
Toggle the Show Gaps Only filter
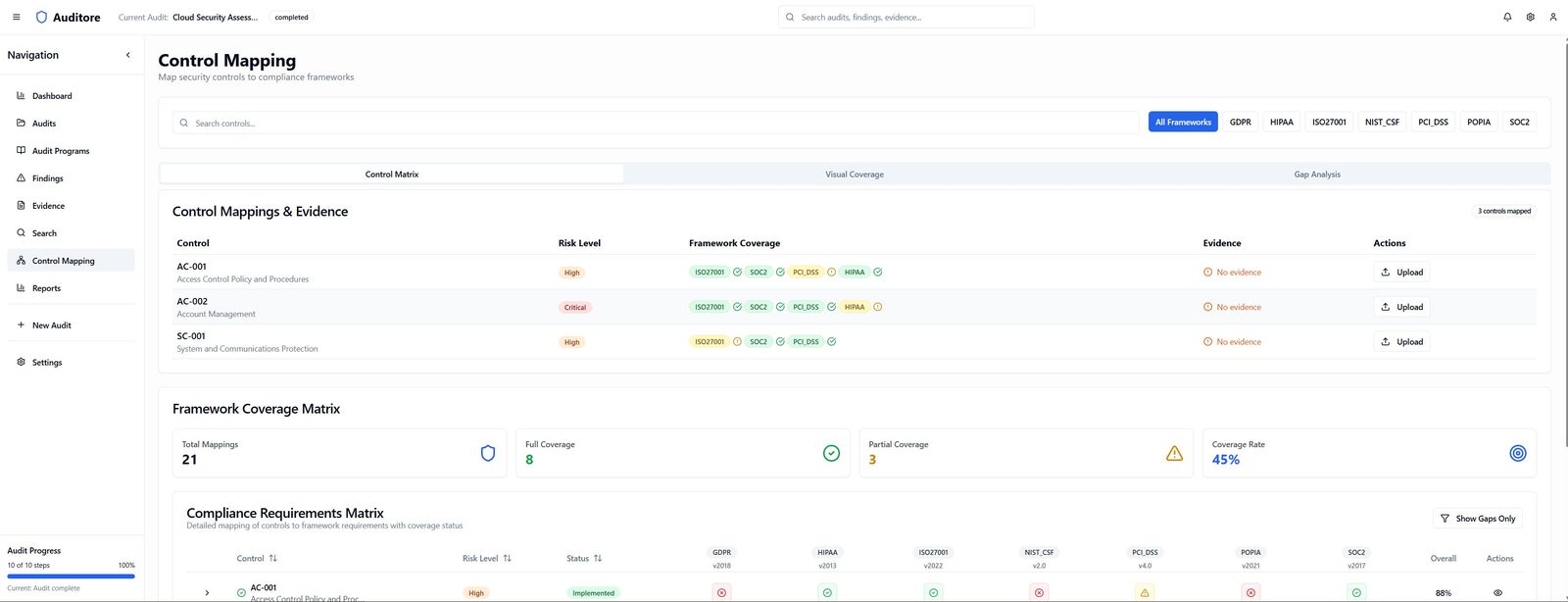point(1477,519)
